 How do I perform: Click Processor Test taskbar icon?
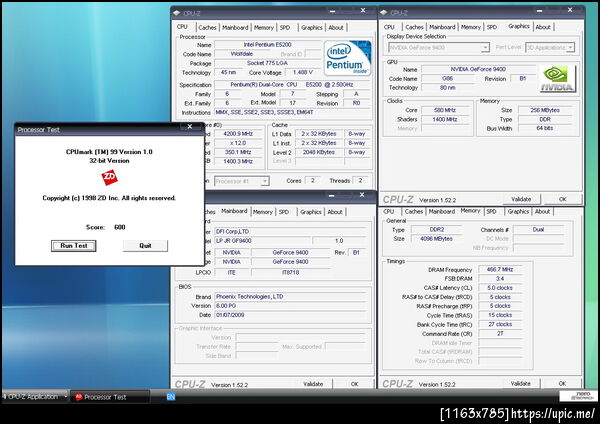(x=79, y=397)
